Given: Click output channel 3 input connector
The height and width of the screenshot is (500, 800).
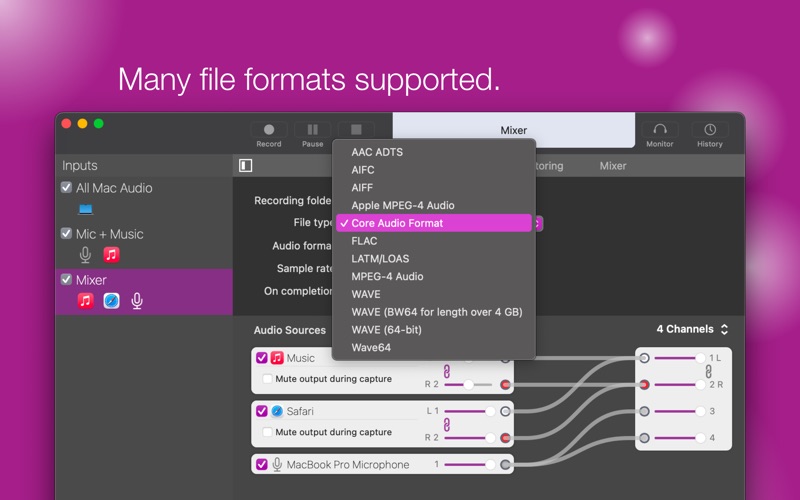Looking at the screenshot, I should 644,411.
